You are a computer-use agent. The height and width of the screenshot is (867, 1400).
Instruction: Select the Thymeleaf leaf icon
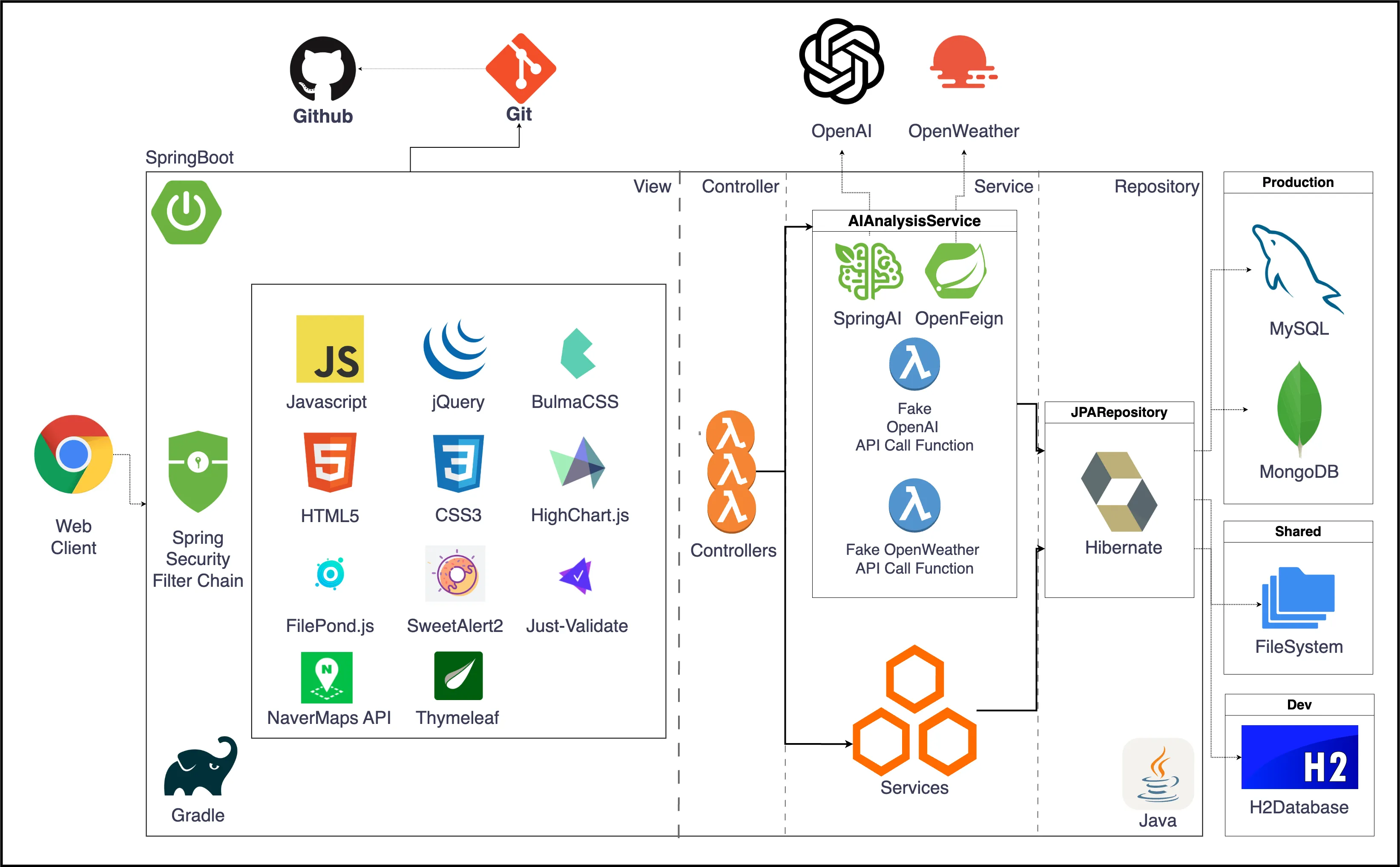point(458,675)
